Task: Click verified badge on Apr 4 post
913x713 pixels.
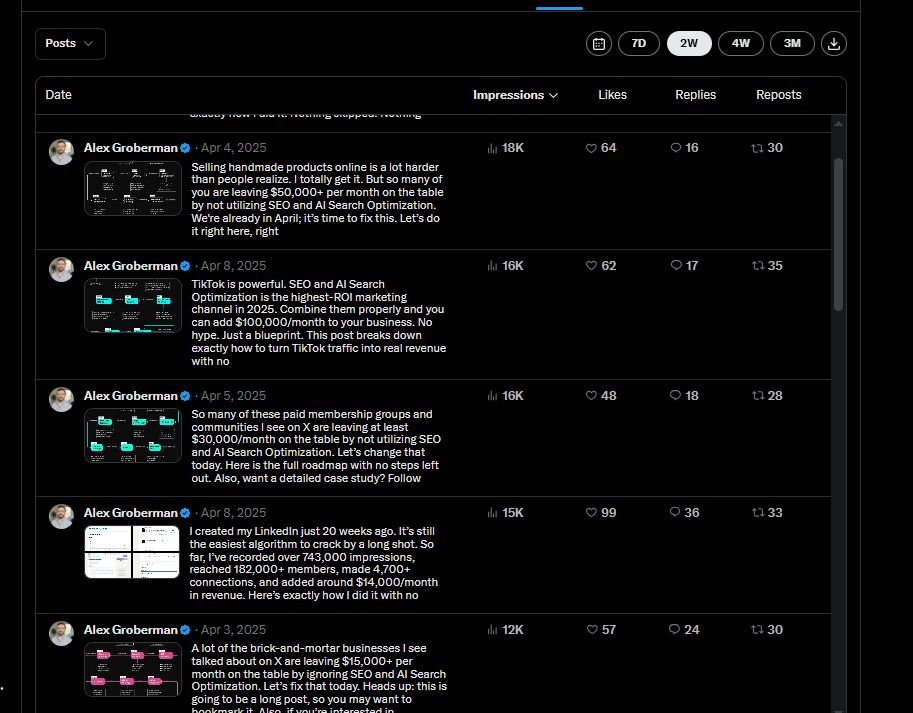Action: [185, 148]
